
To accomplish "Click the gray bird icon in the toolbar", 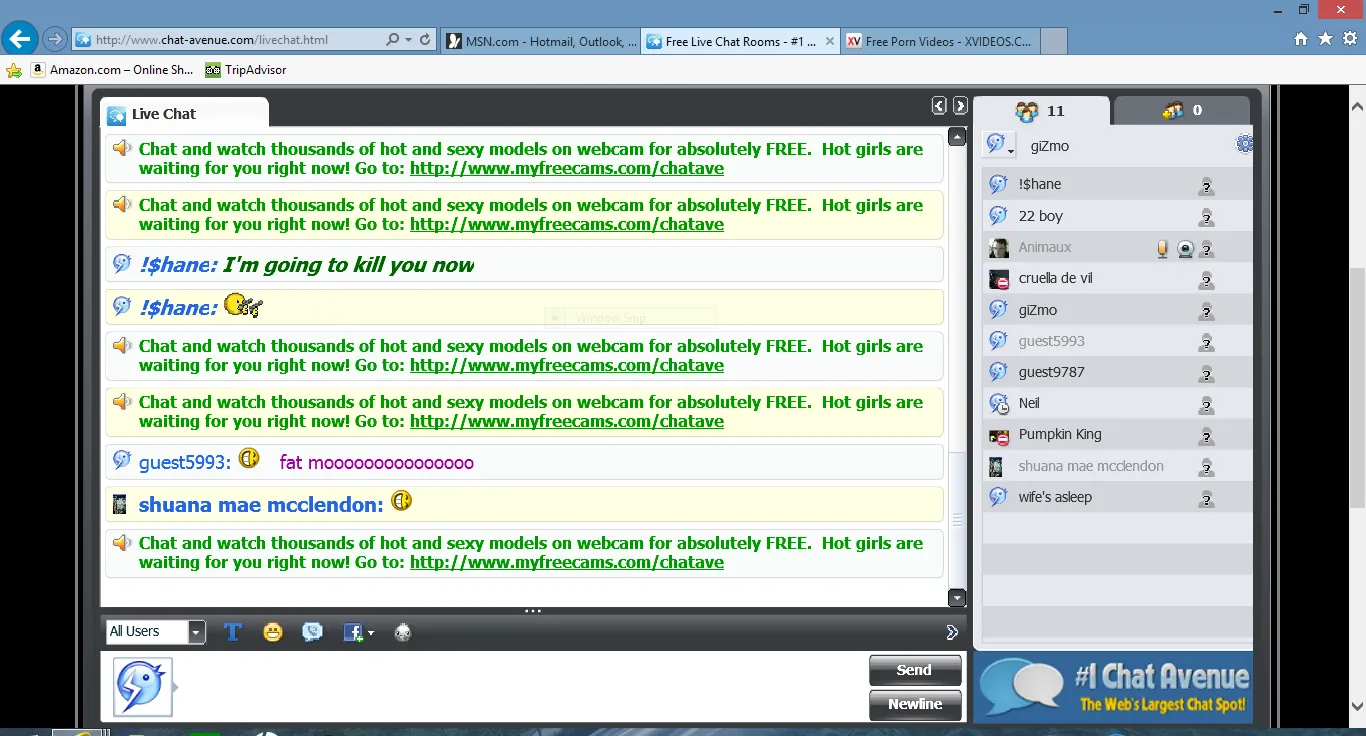I will pyautogui.click(x=403, y=632).
